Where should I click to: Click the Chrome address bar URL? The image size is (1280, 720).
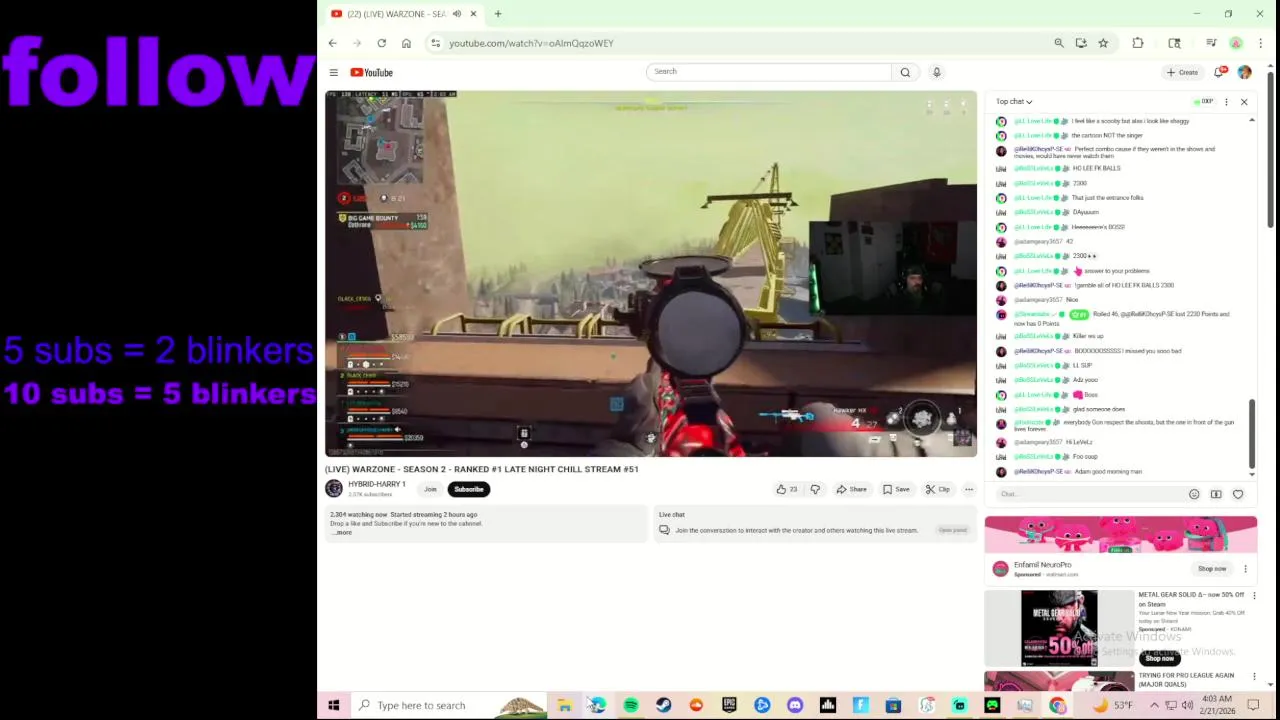pos(531,43)
